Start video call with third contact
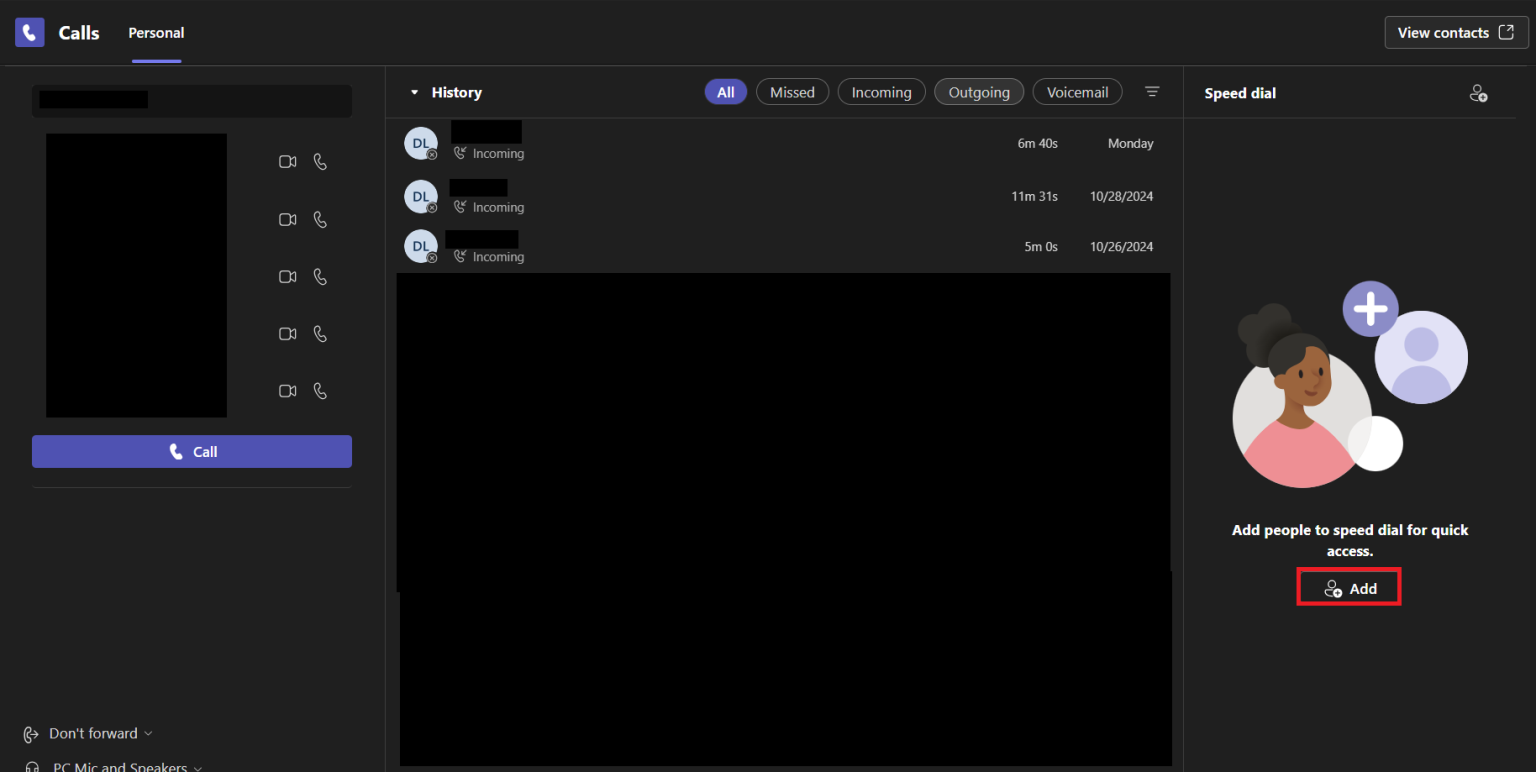This screenshot has height=772, width=1536. click(x=287, y=277)
